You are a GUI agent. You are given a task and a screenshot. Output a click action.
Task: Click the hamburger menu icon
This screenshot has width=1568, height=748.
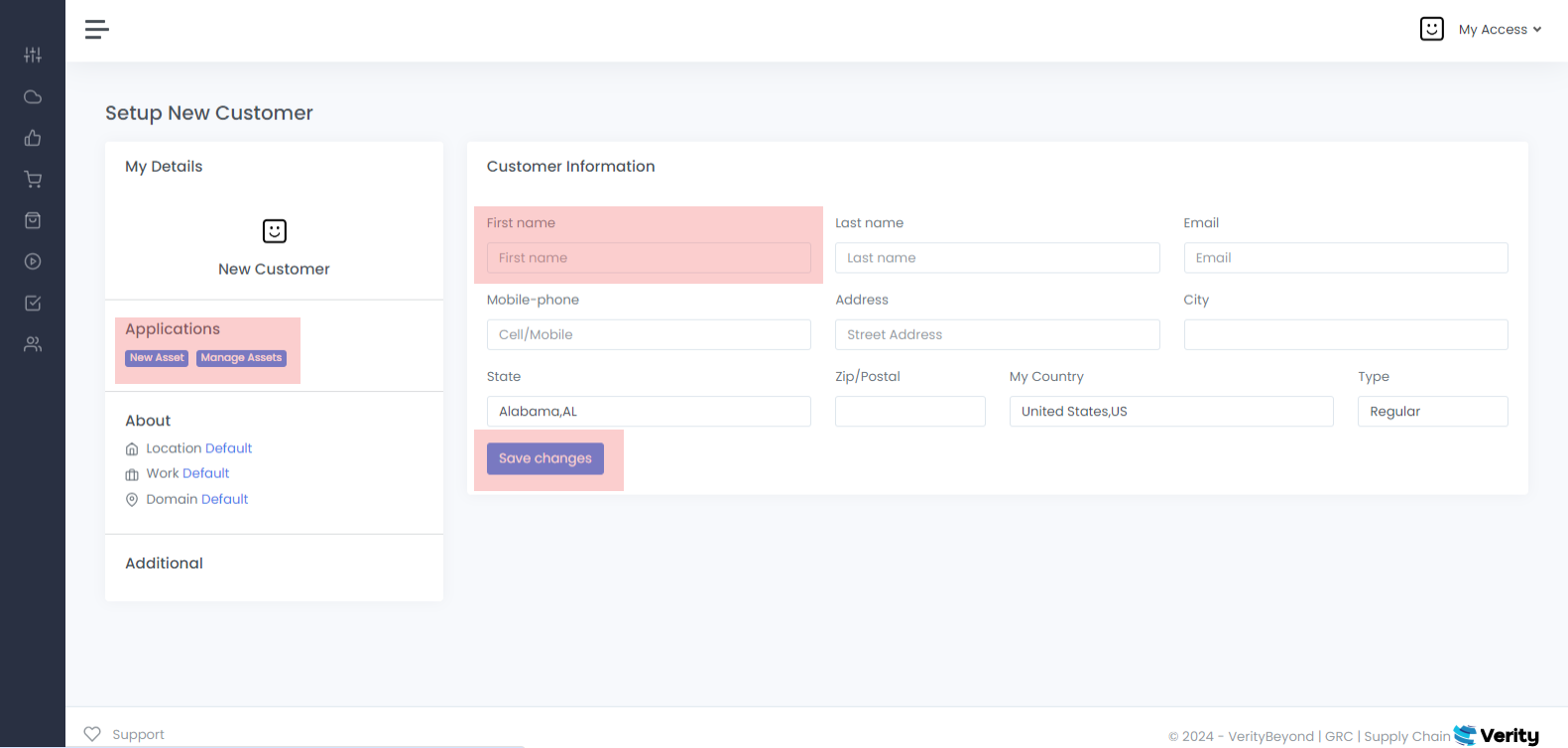pyautogui.click(x=96, y=30)
